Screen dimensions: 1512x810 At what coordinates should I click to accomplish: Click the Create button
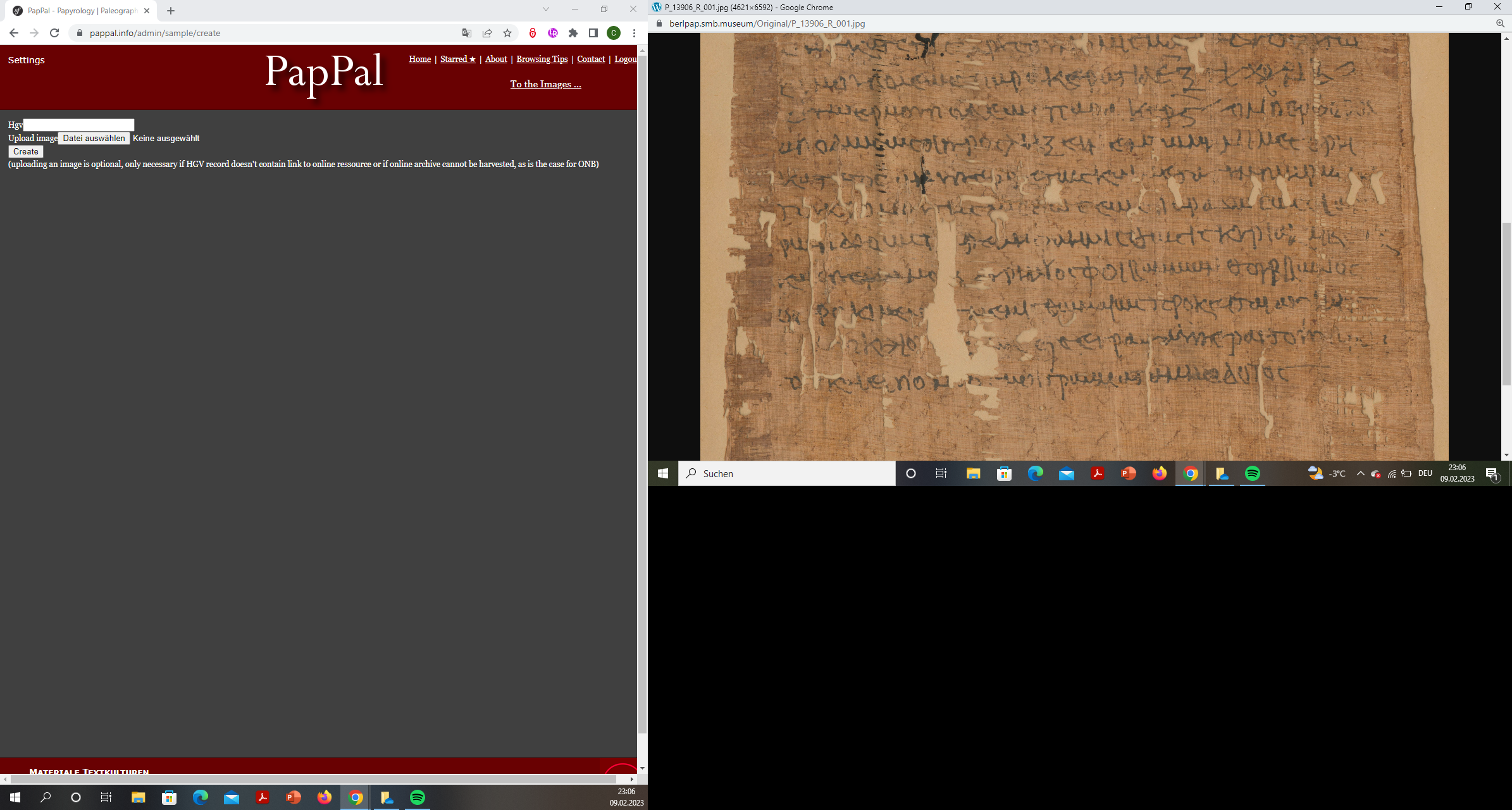point(26,151)
